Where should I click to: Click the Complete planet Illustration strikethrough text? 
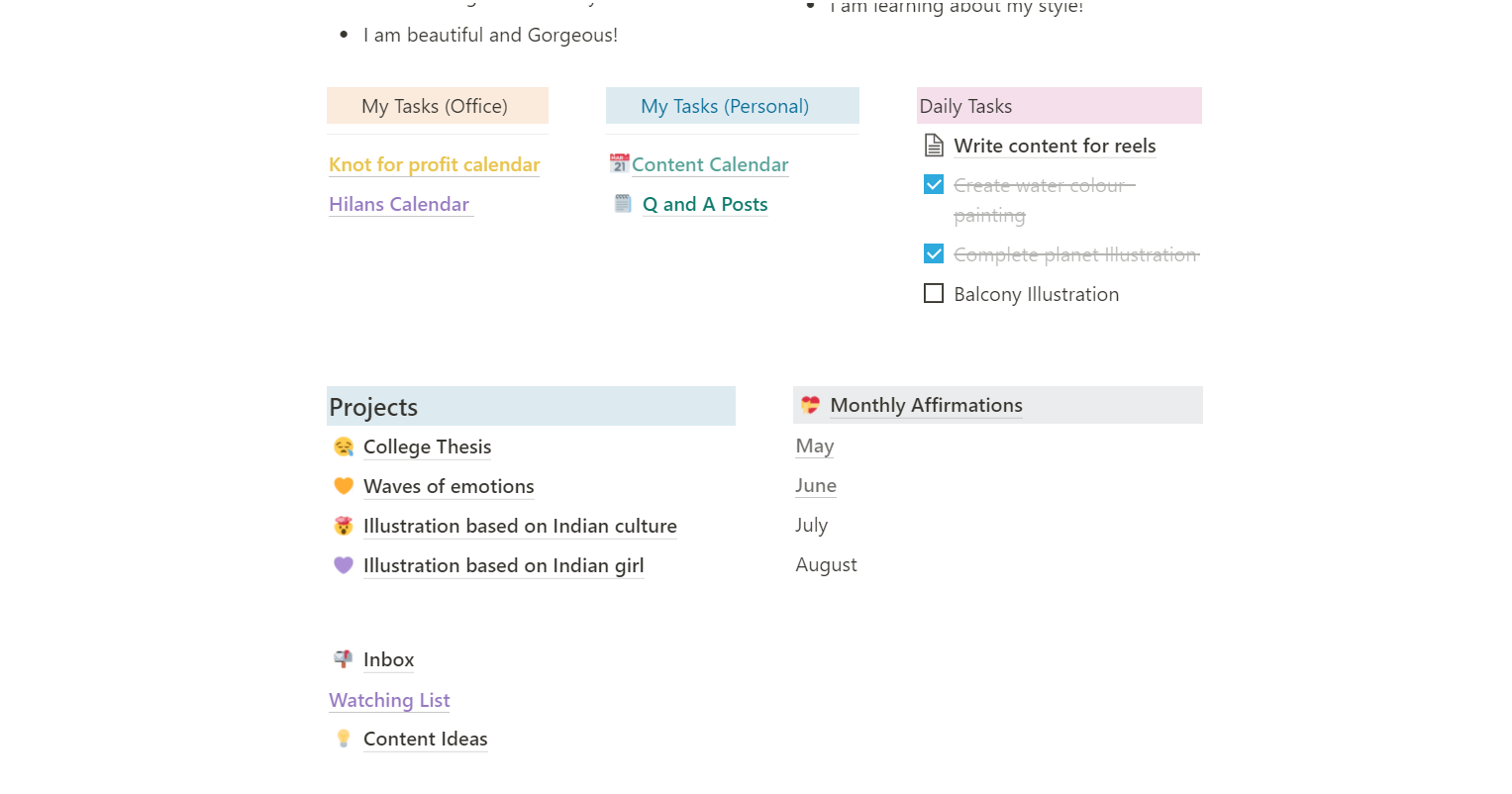1076,254
